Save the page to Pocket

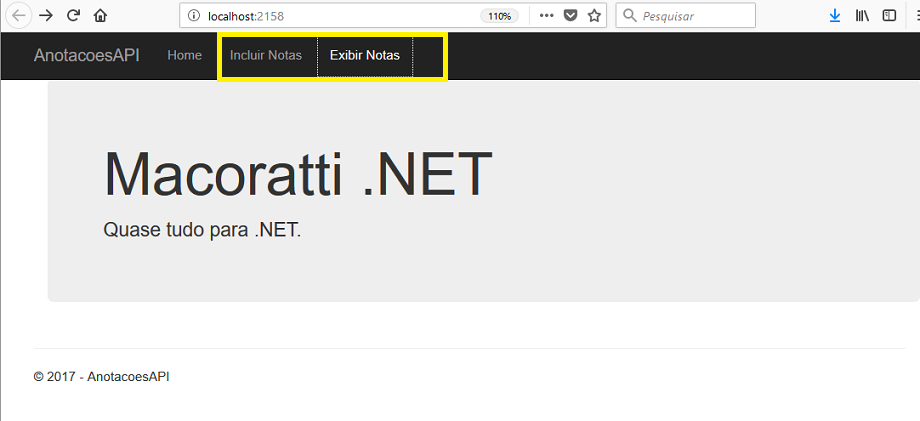(x=570, y=16)
